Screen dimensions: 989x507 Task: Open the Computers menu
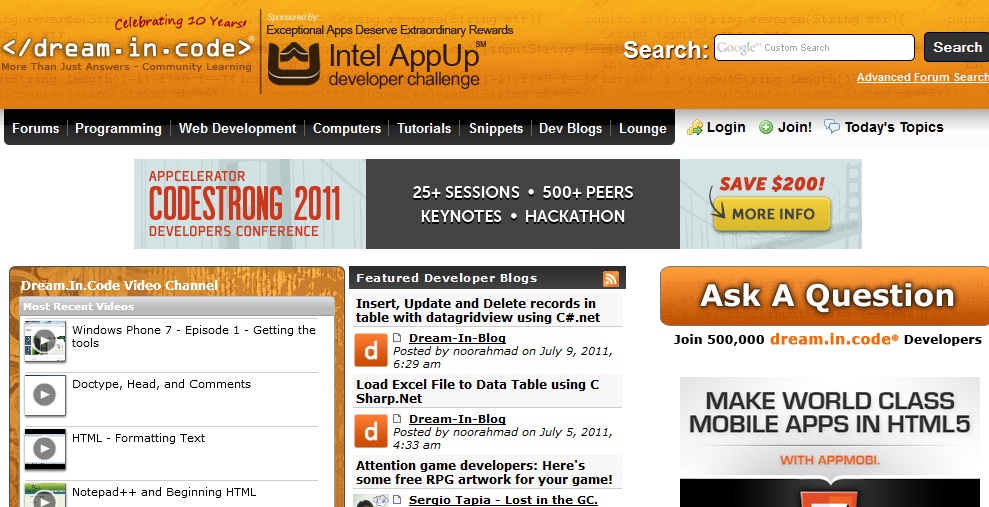click(347, 128)
